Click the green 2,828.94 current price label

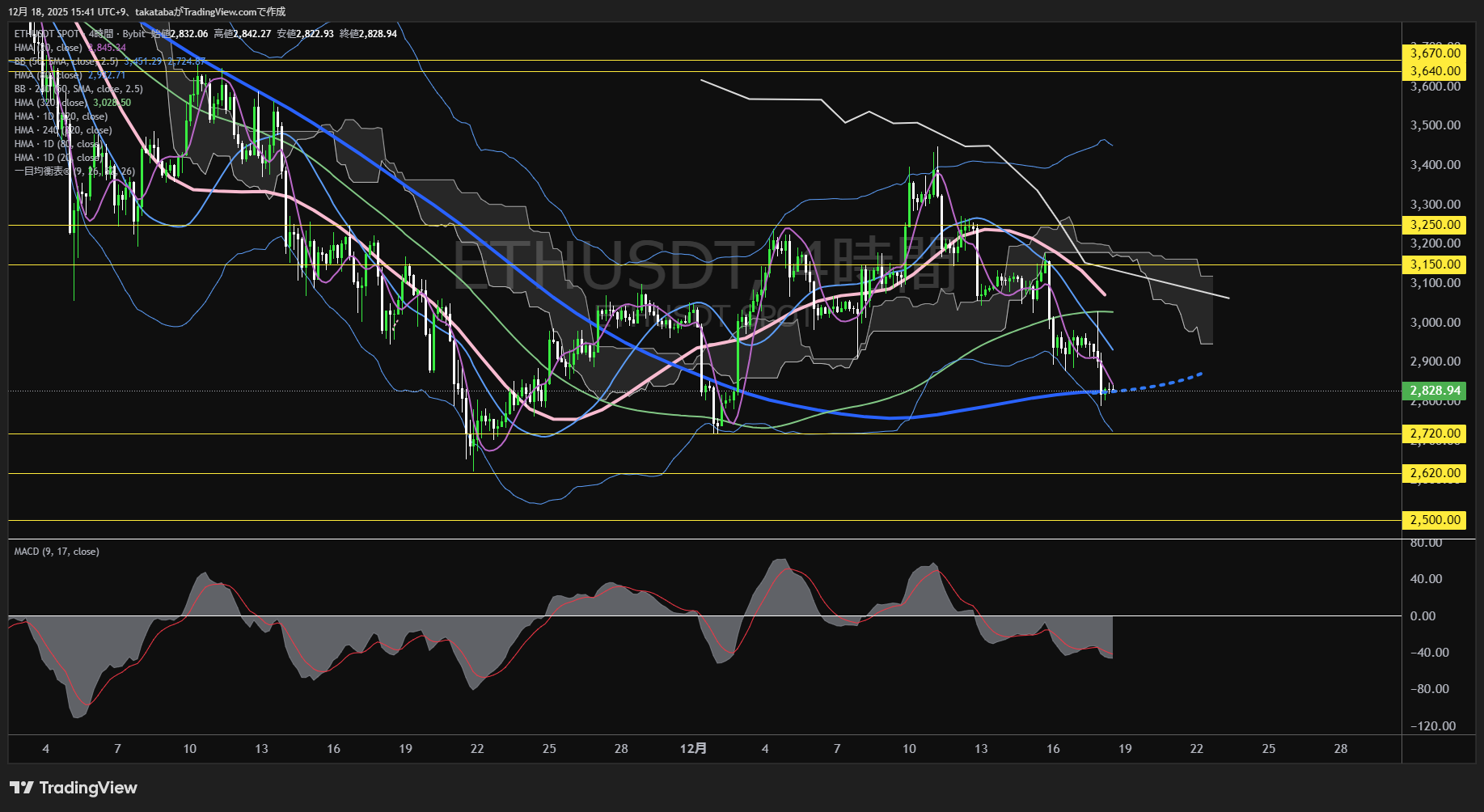coord(1435,391)
